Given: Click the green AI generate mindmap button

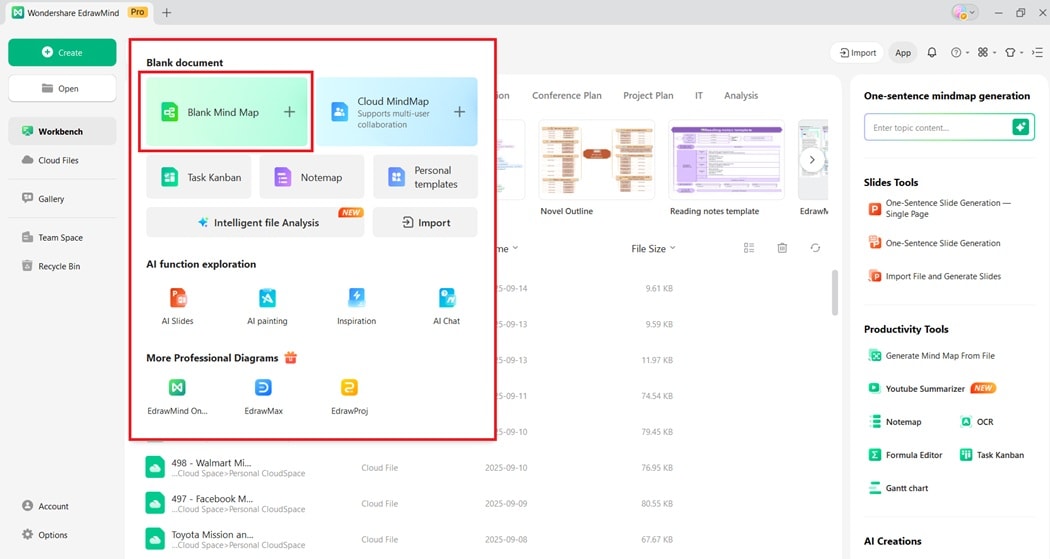Looking at the screenshot, I should tap(1021, 127).
